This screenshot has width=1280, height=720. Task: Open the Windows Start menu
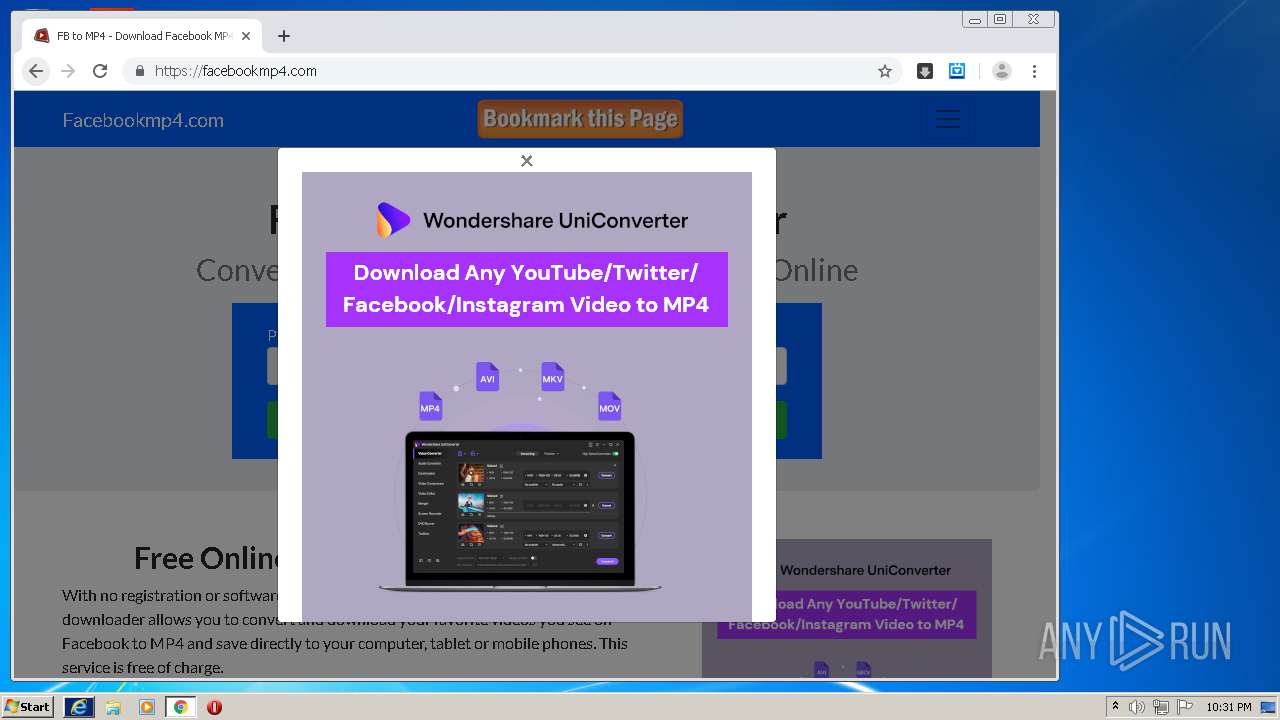tap(28, 706)
